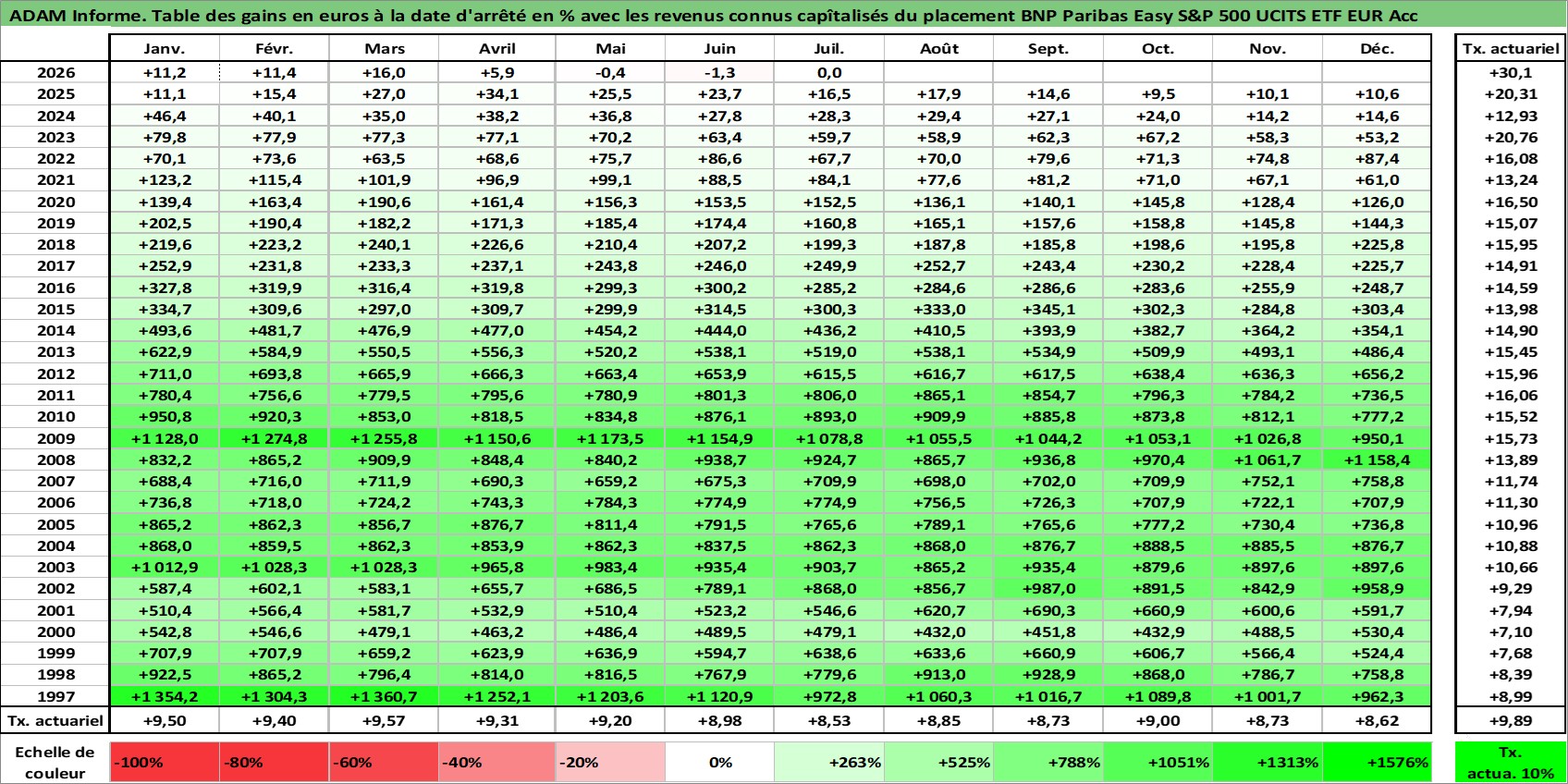Select the '+806,0' cell for July 2011

829,395
